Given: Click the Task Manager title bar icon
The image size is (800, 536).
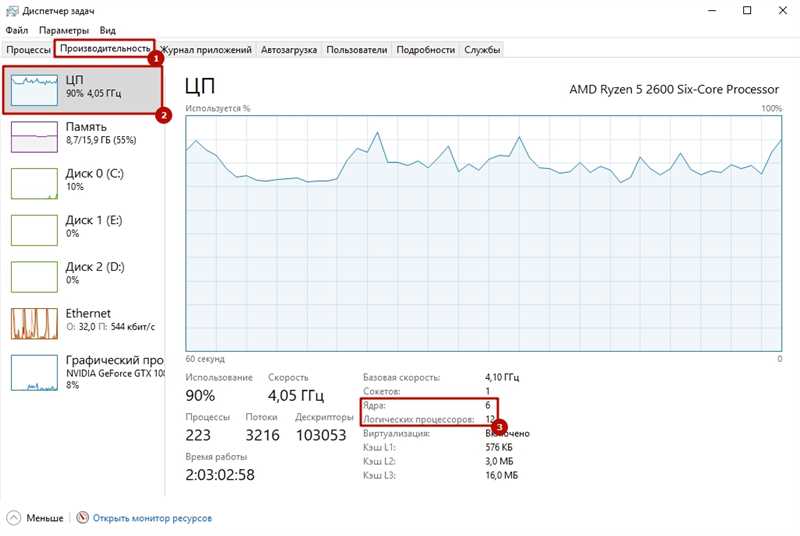Looking at the screenshot, I should (12, 11).
